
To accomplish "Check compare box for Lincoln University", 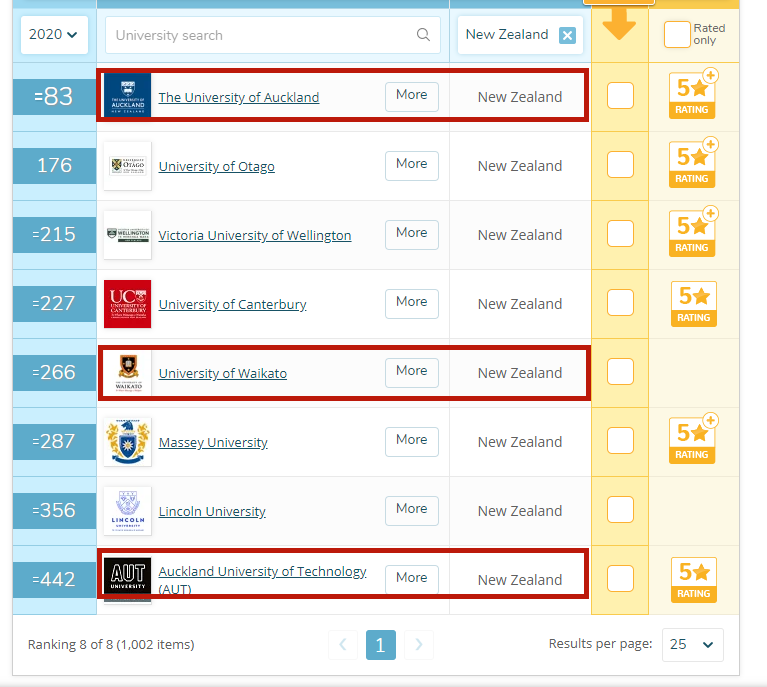I will [620, 509].
